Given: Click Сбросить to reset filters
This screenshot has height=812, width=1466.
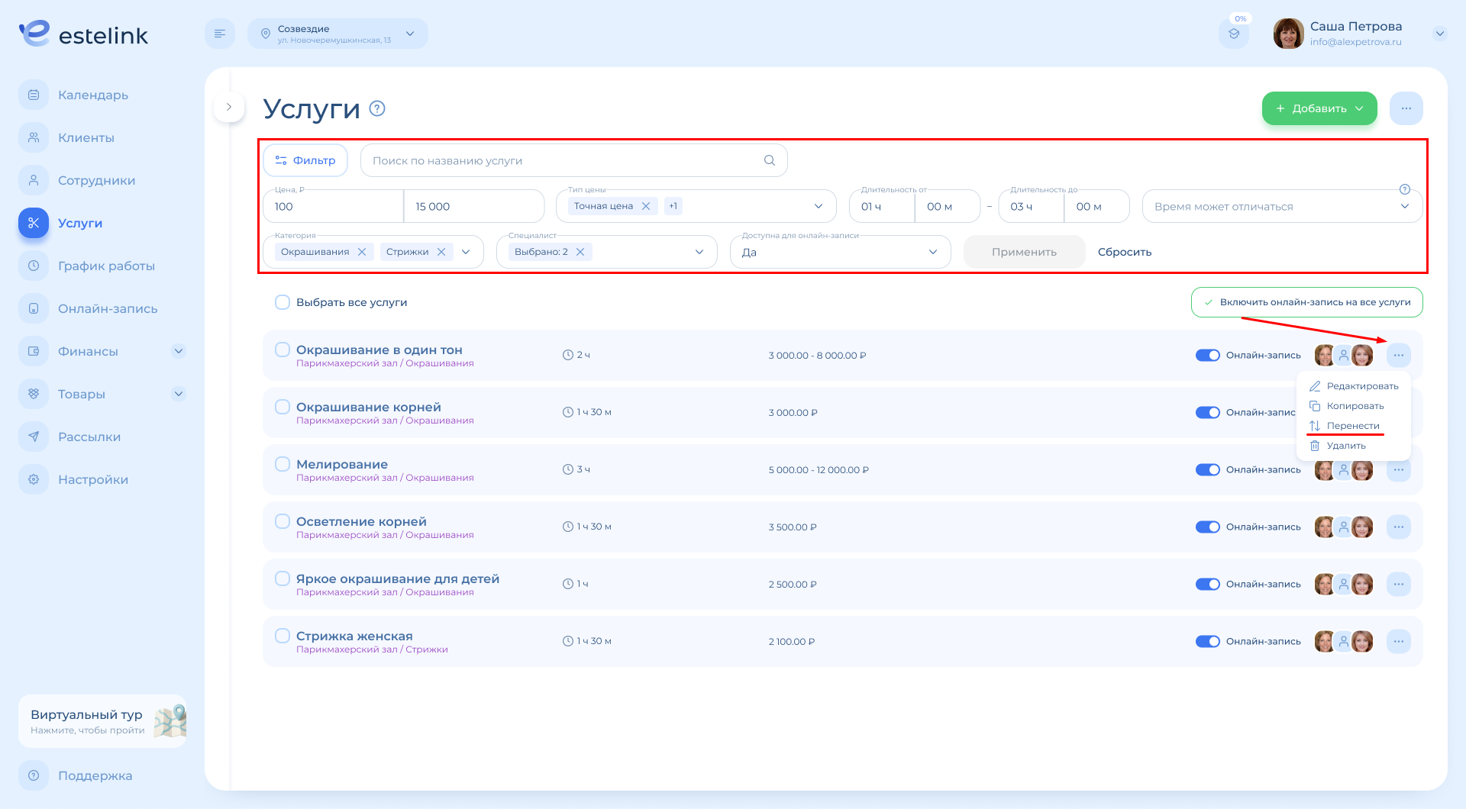Looking at the screenshot, I should pos(1124,252).
